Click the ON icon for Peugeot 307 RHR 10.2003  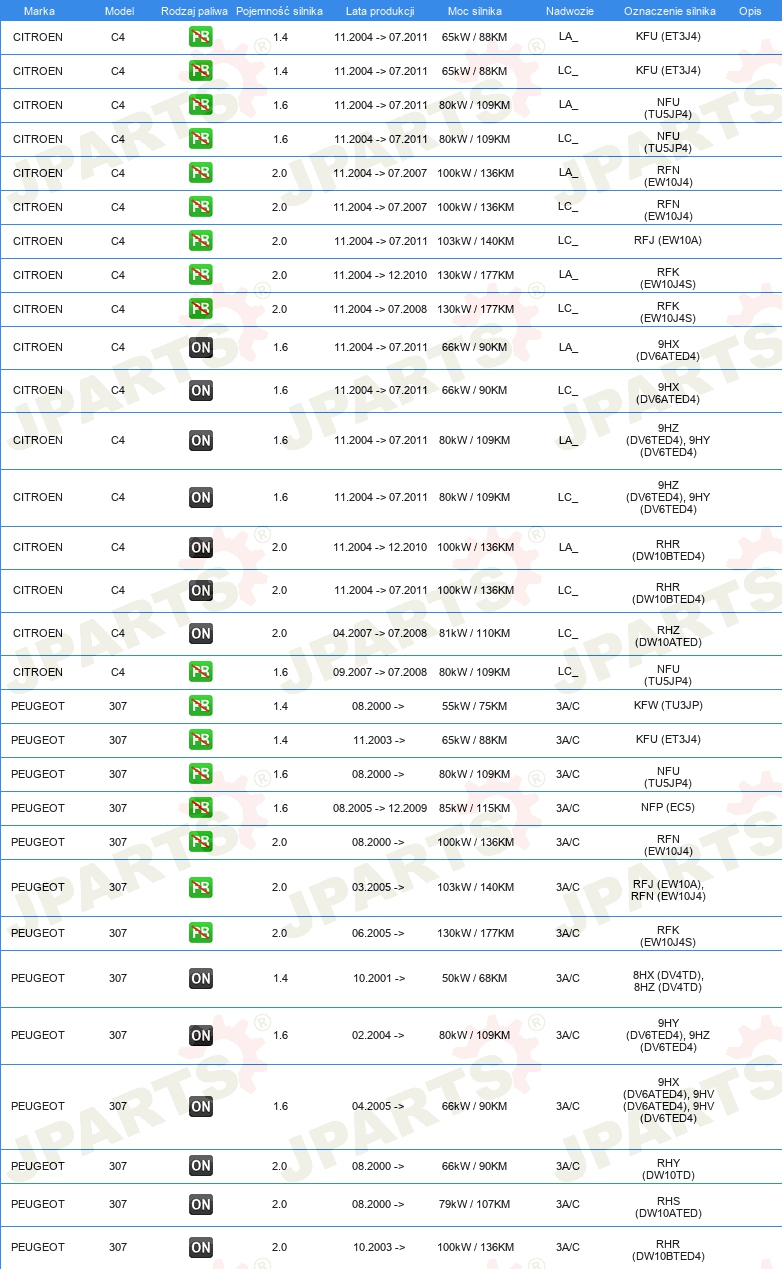pyautogui.click(x=200, y=1247)
